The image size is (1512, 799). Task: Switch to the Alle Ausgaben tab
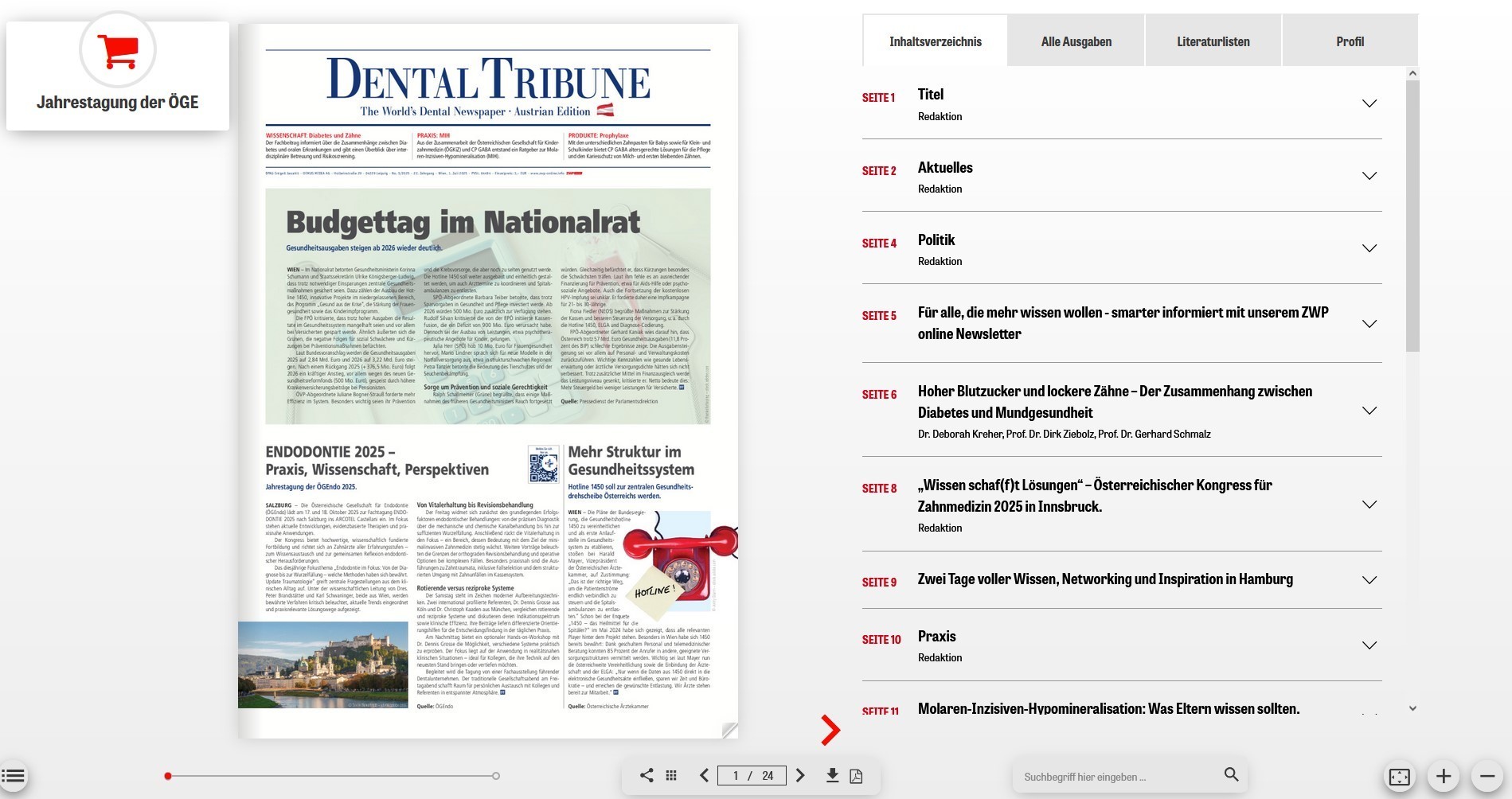[x=1076, y=41]
